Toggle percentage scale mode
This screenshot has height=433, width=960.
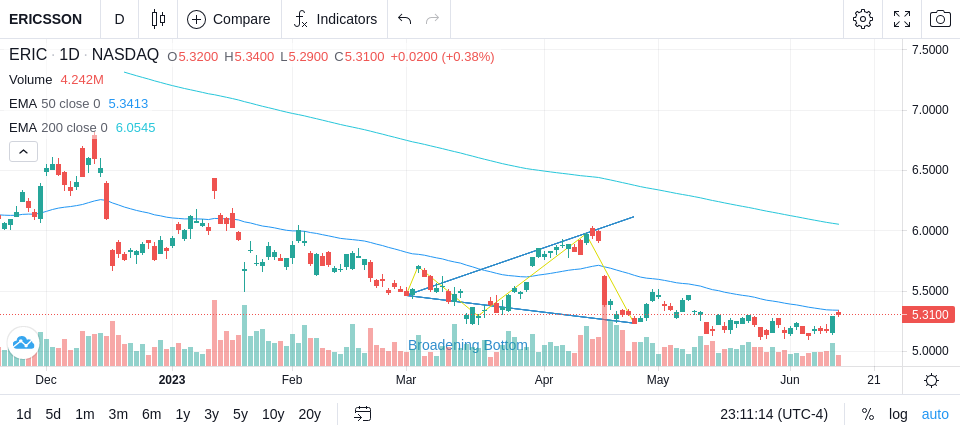[x=868, y=414]
